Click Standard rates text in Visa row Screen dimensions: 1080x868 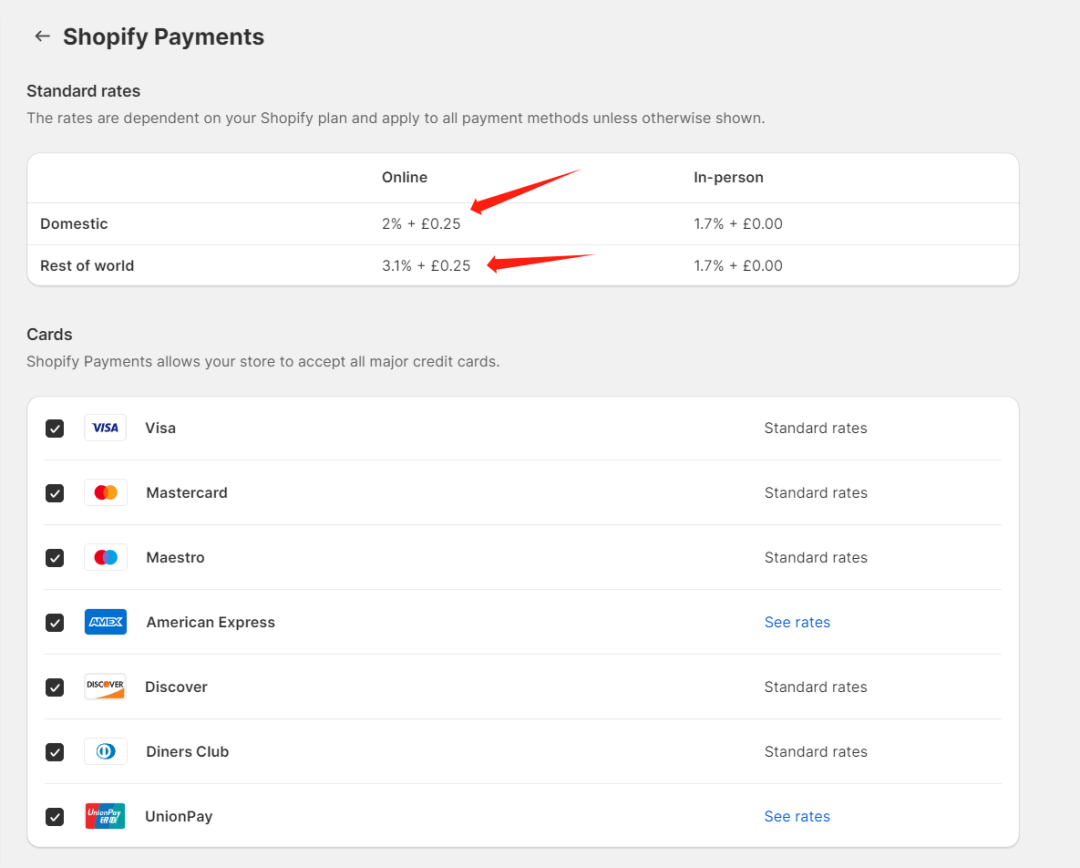point(816,428)
